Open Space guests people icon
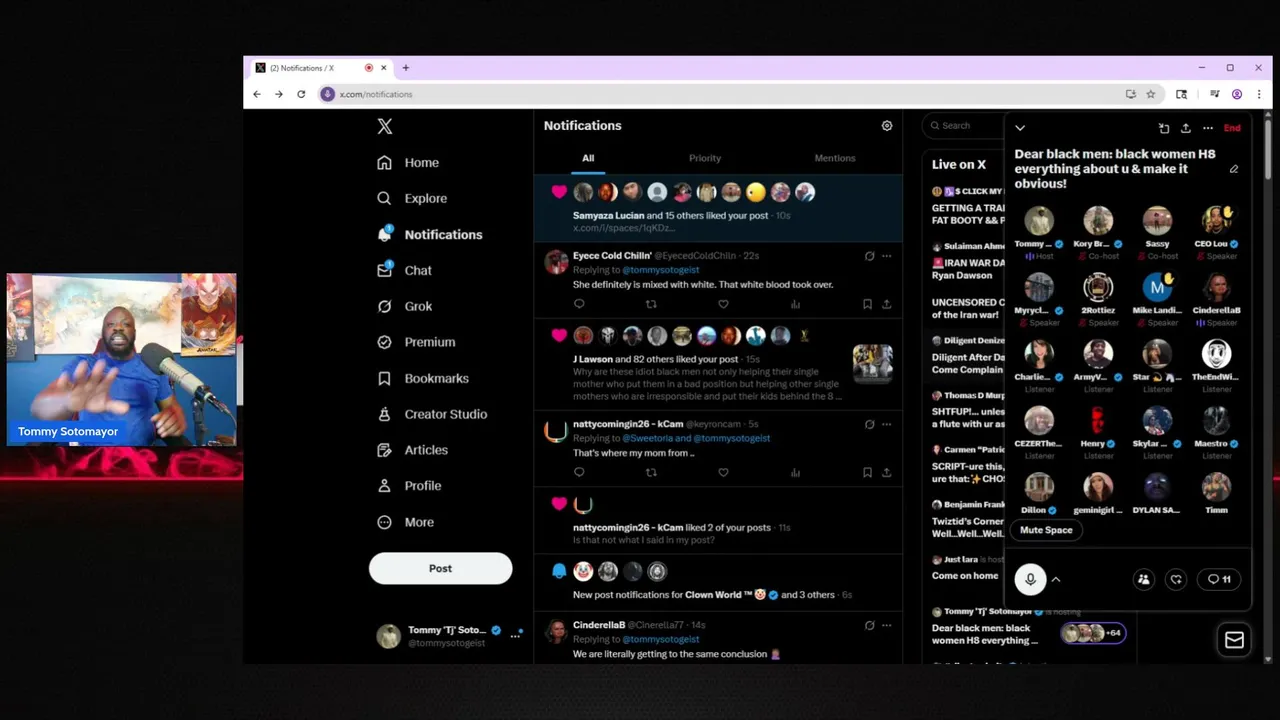 [1144, 579]
